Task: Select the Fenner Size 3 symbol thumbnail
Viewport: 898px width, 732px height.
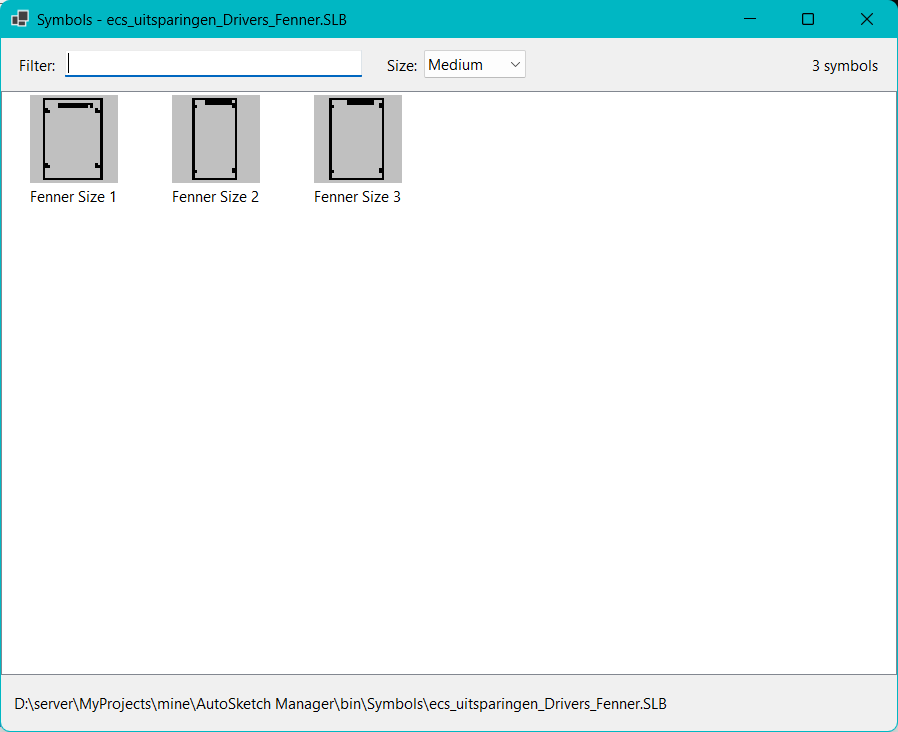Action: pyautogui.click(x=358, y=139)
